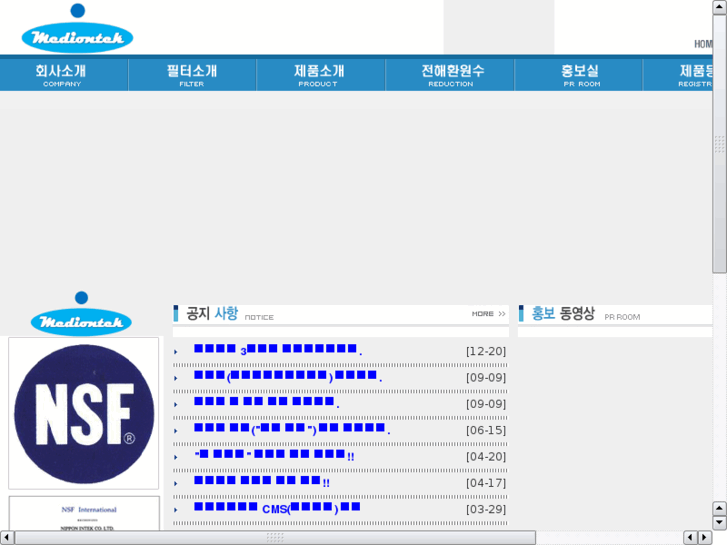The width and height of the screenshot is (727, 545).
Task: Open the CMS notice dated 03-29
Action: click(x=277, y=508)
